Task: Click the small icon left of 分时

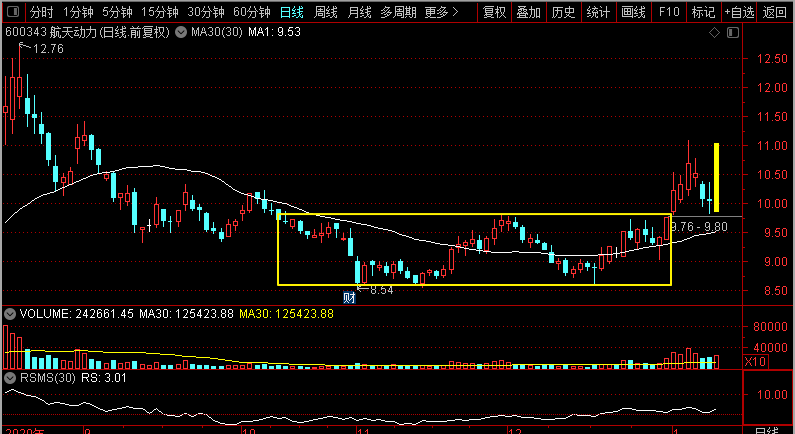Action: [12, 13]
